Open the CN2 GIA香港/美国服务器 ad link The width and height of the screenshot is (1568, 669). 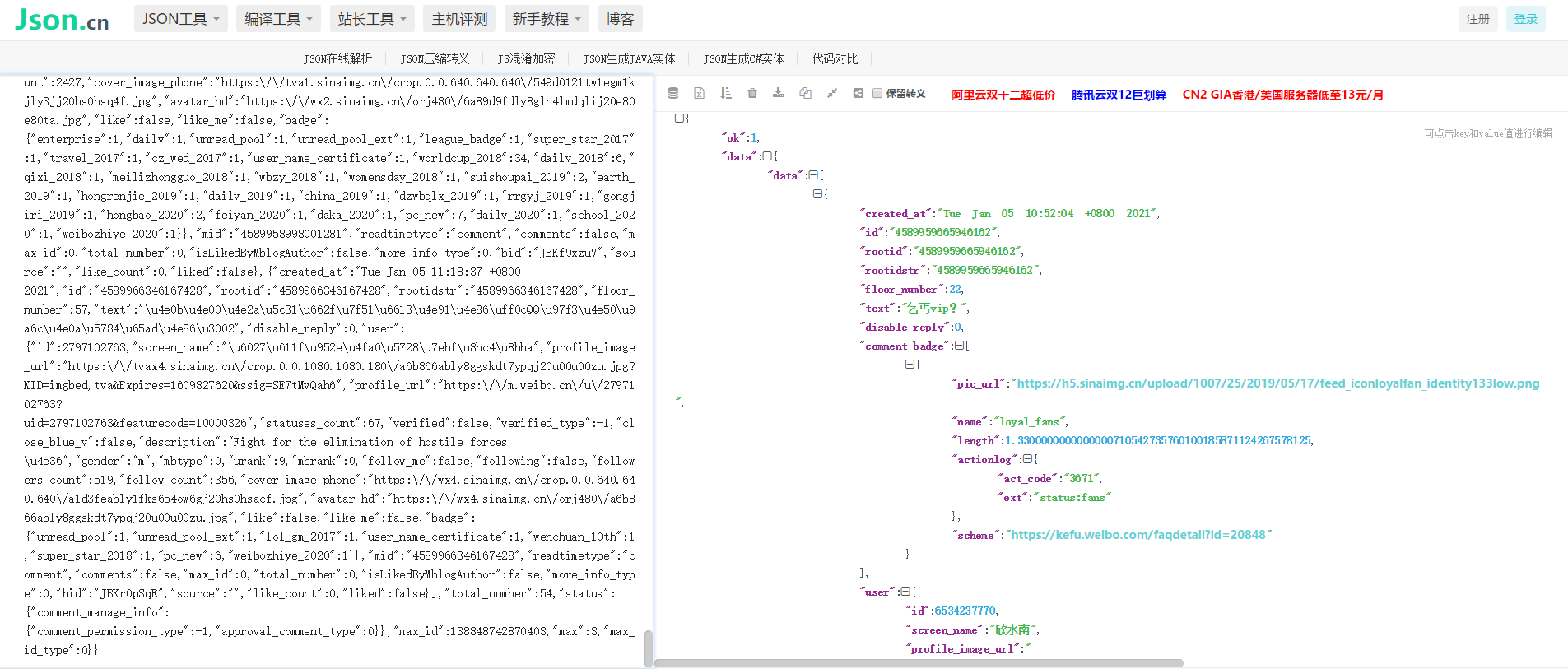(x=1283, y=95)
